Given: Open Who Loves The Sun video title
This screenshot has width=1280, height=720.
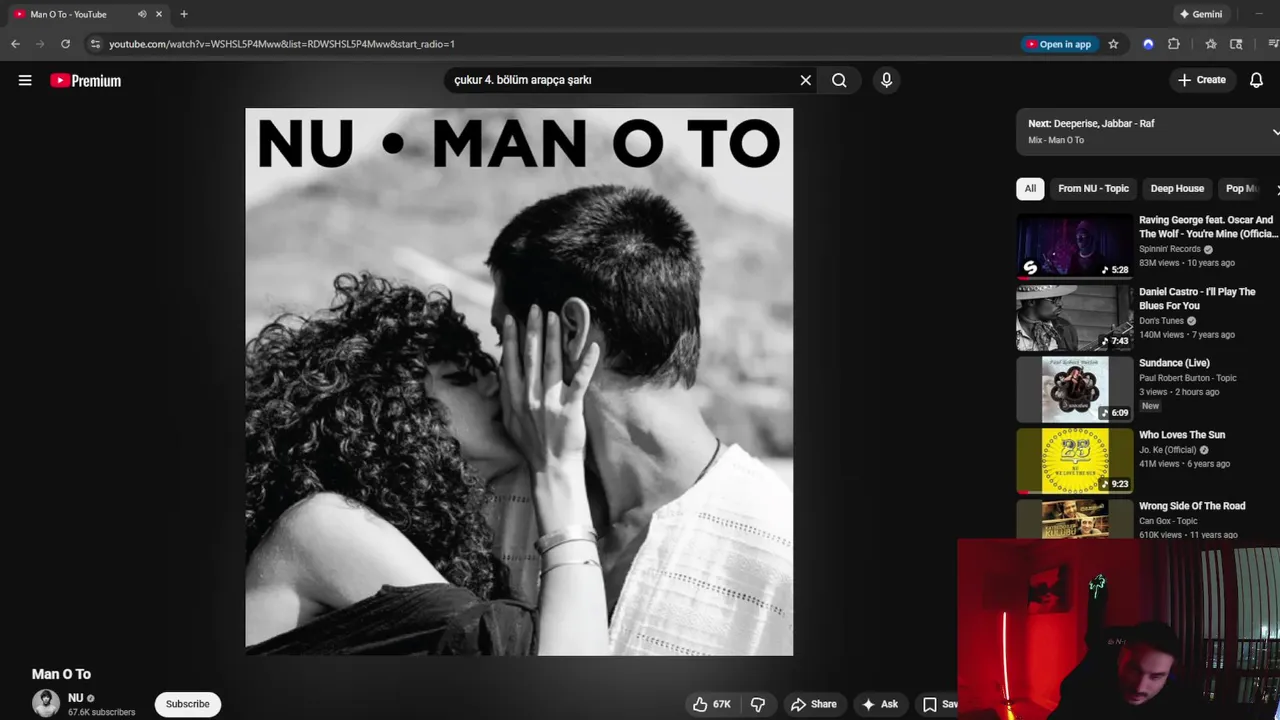Looking at the screenshot, I should tap(1182, 435).
